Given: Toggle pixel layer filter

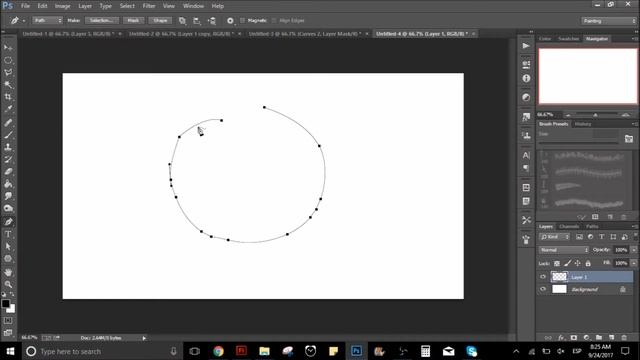Looking at the screenshot, I should (x=579, y=237).
